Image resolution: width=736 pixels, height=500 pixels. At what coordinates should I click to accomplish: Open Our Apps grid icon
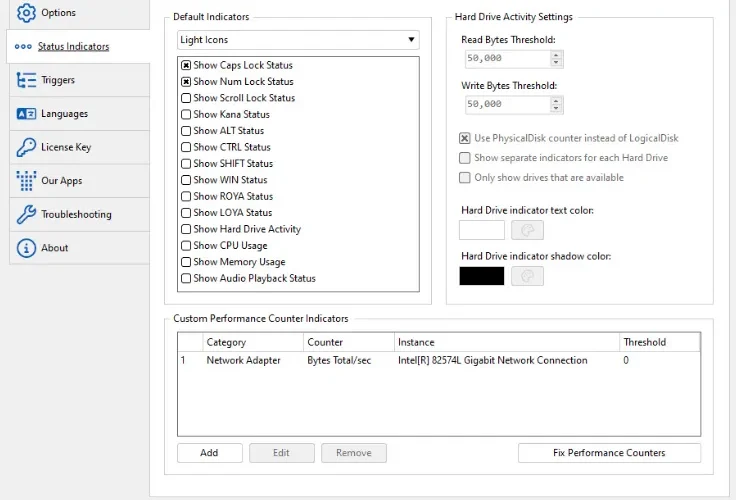[26, 181]
